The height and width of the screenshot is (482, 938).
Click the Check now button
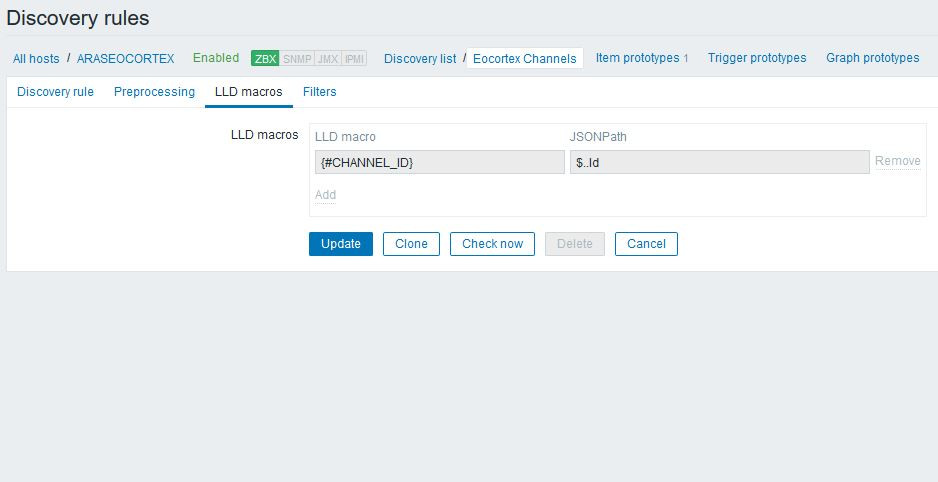pos(492,244)
